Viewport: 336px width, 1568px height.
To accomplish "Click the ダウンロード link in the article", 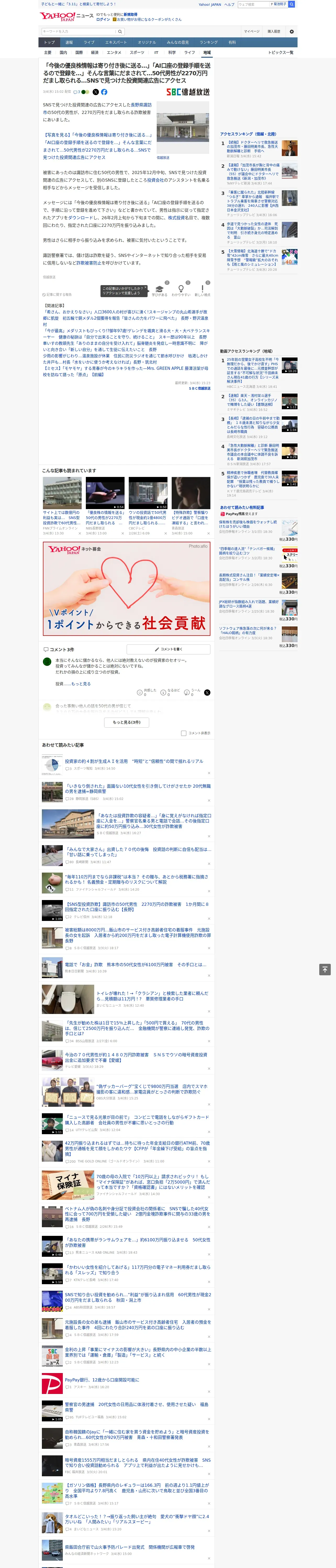I will click(x=81, y=217).
